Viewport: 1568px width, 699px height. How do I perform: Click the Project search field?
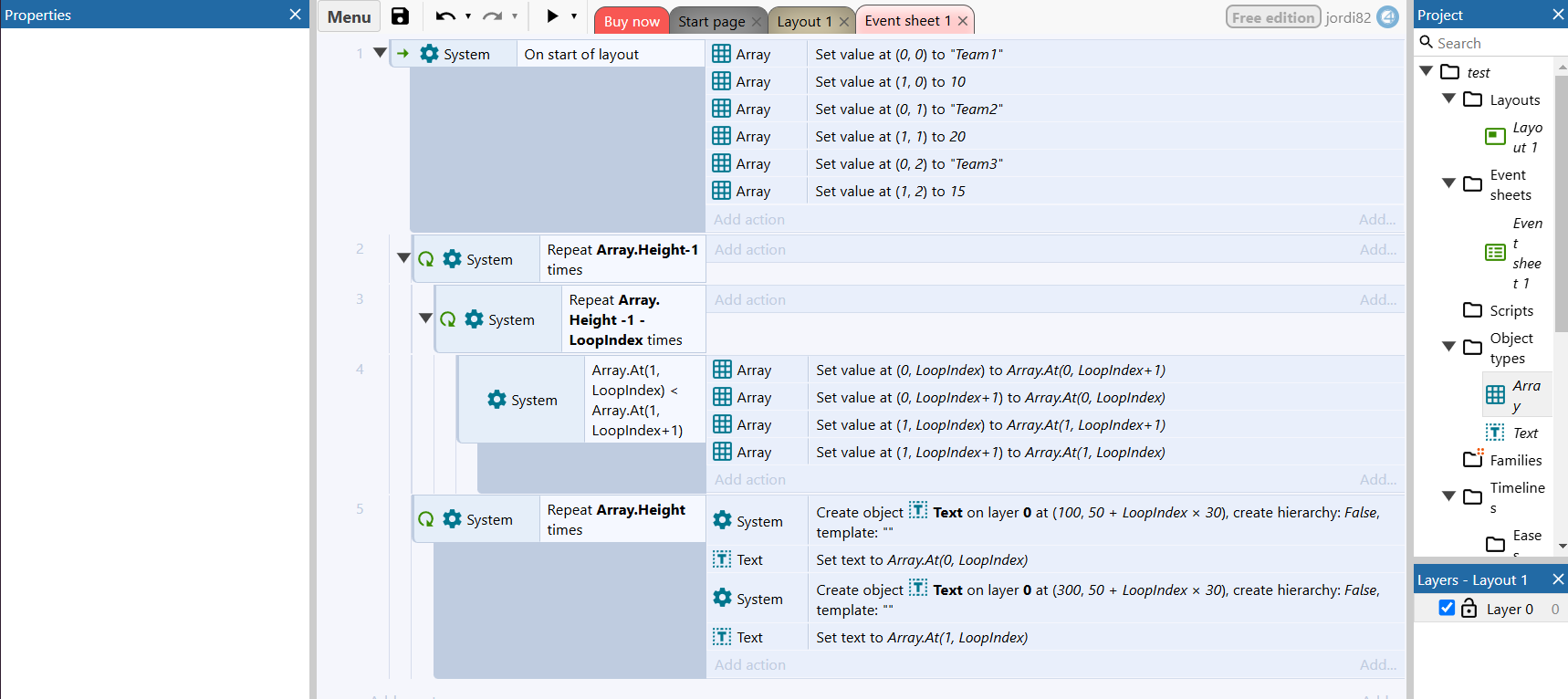[x=1492, y=43]
